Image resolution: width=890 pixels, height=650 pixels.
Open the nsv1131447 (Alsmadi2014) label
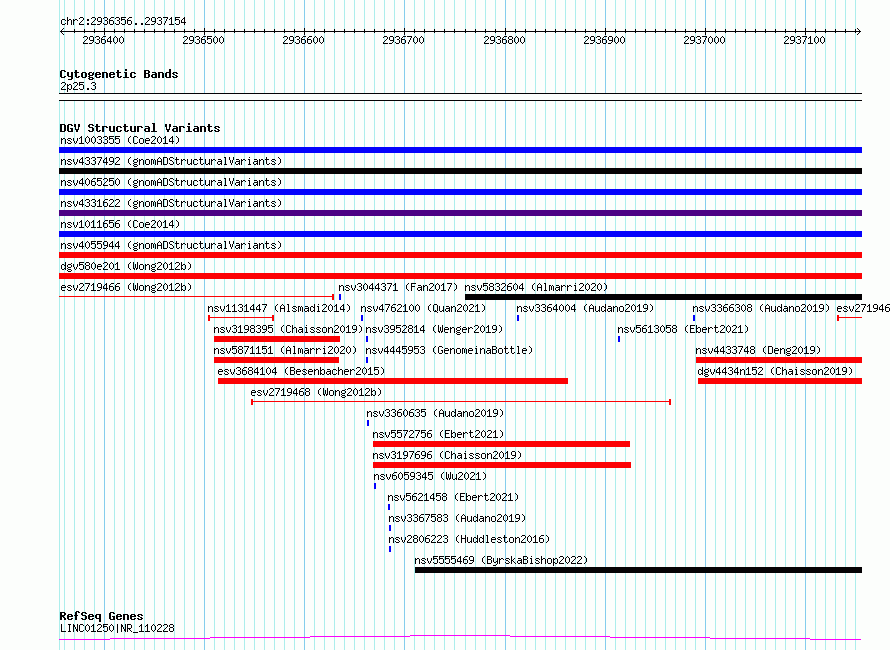click(x=279, y=308)
